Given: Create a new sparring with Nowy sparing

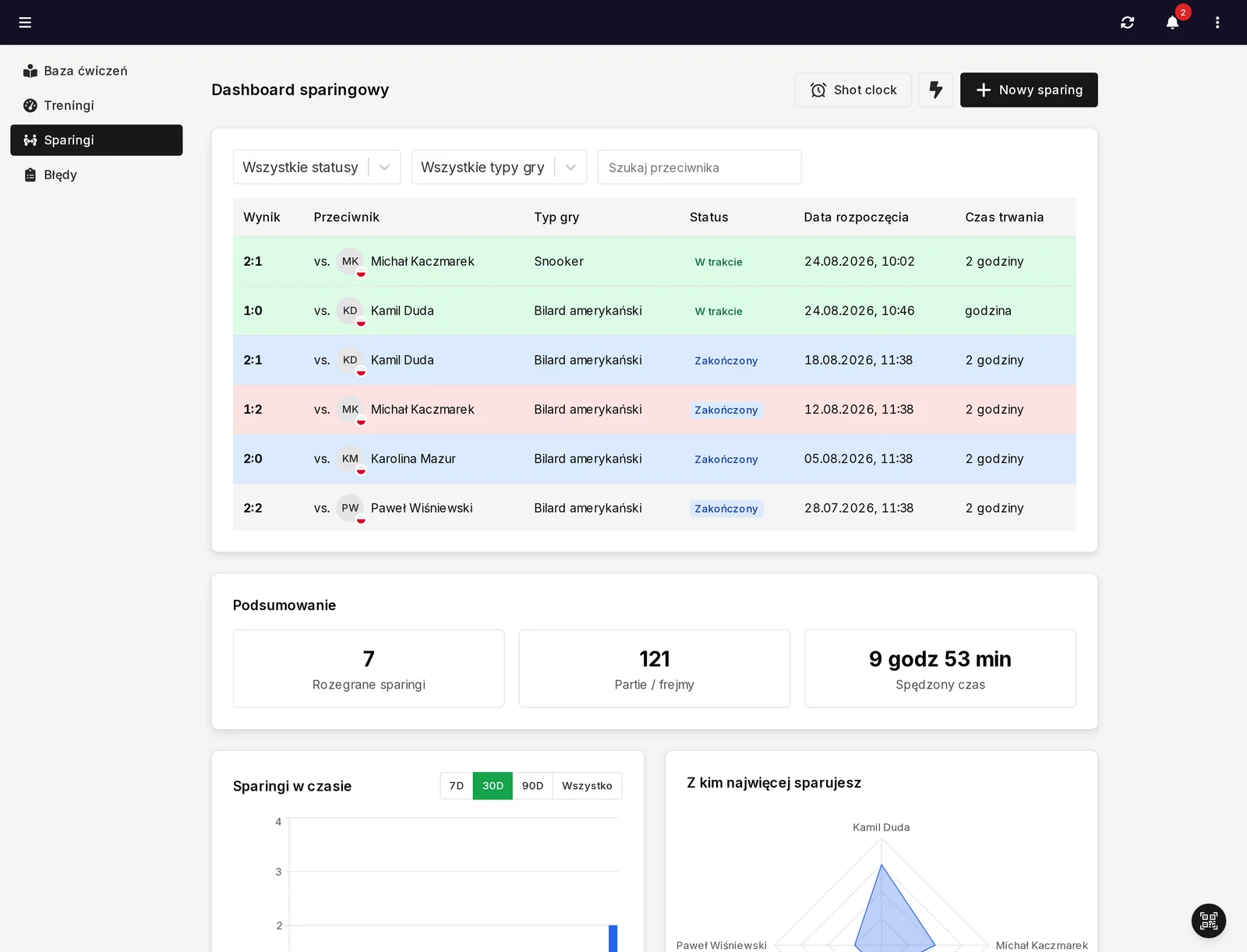Looking at the screenshot, I should [x=1029, y=90].
